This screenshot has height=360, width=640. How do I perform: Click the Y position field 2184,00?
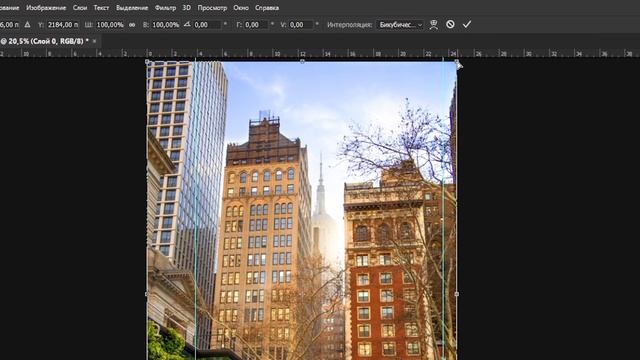[x=63, y=25]
